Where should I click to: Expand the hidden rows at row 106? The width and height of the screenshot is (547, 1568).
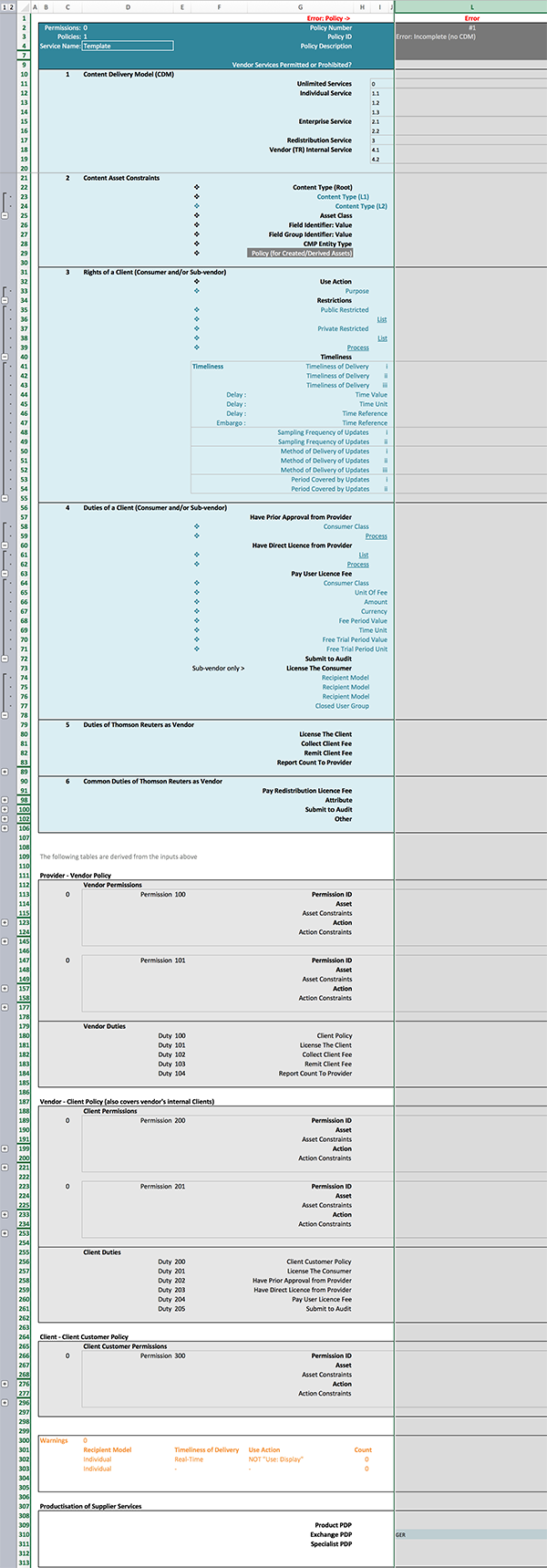point(5,828)
